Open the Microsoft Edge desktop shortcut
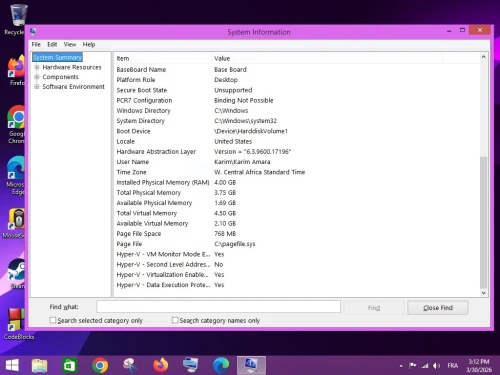Image resolution: width=500 pixels, height=375 pixels. click(16, 175)
